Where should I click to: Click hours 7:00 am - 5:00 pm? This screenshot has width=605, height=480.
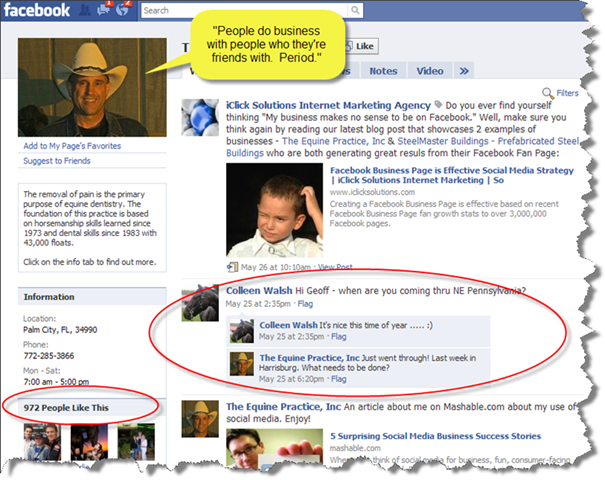pyautogui.click(x=56, y=382)
